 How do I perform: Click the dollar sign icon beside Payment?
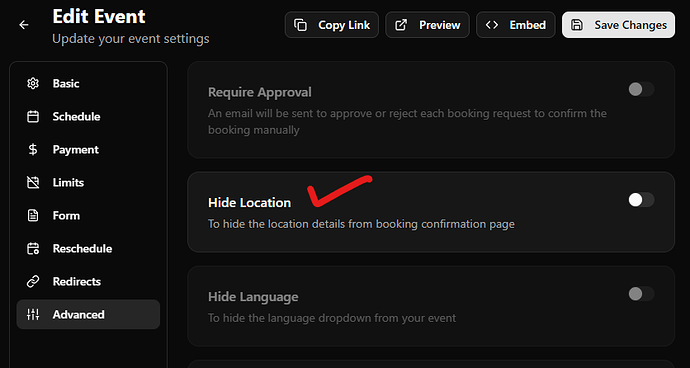pyautogui.click(x=33, y=150)
